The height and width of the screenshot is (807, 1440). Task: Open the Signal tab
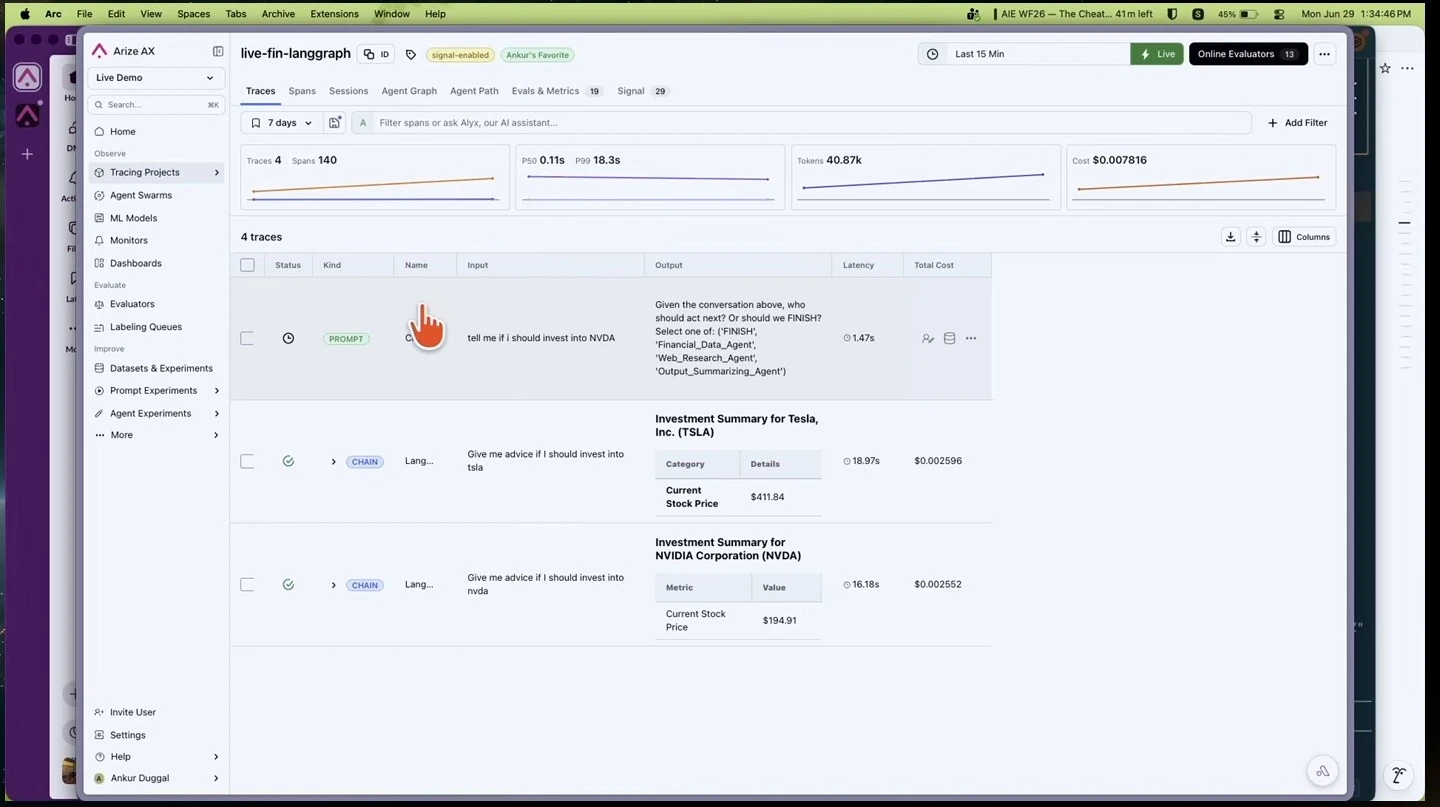(x=643, y=91)
